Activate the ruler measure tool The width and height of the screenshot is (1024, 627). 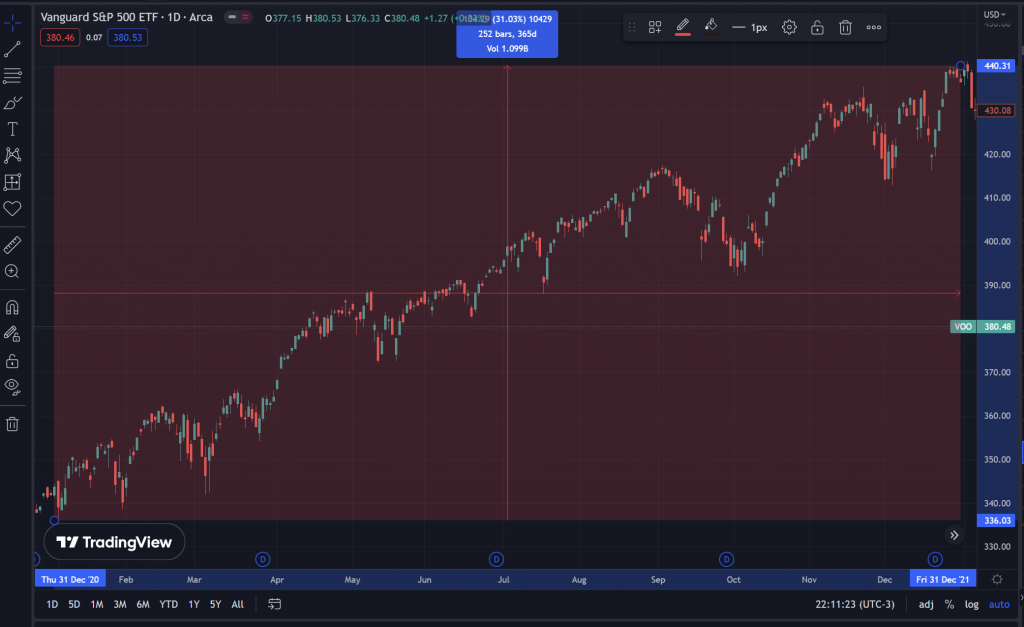pos(12,244)
